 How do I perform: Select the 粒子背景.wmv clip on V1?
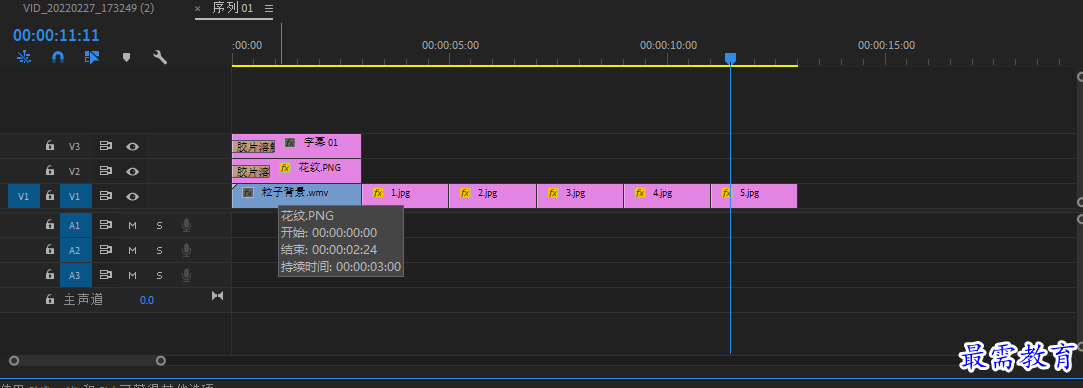point(296,196)
